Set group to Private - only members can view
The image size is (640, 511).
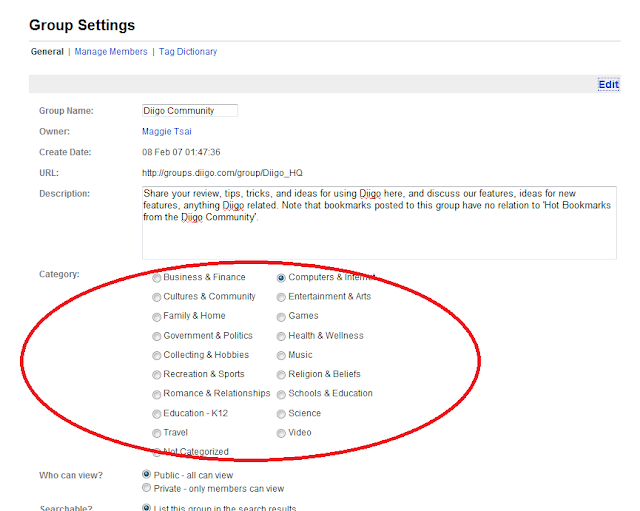(x=146, y=488)
